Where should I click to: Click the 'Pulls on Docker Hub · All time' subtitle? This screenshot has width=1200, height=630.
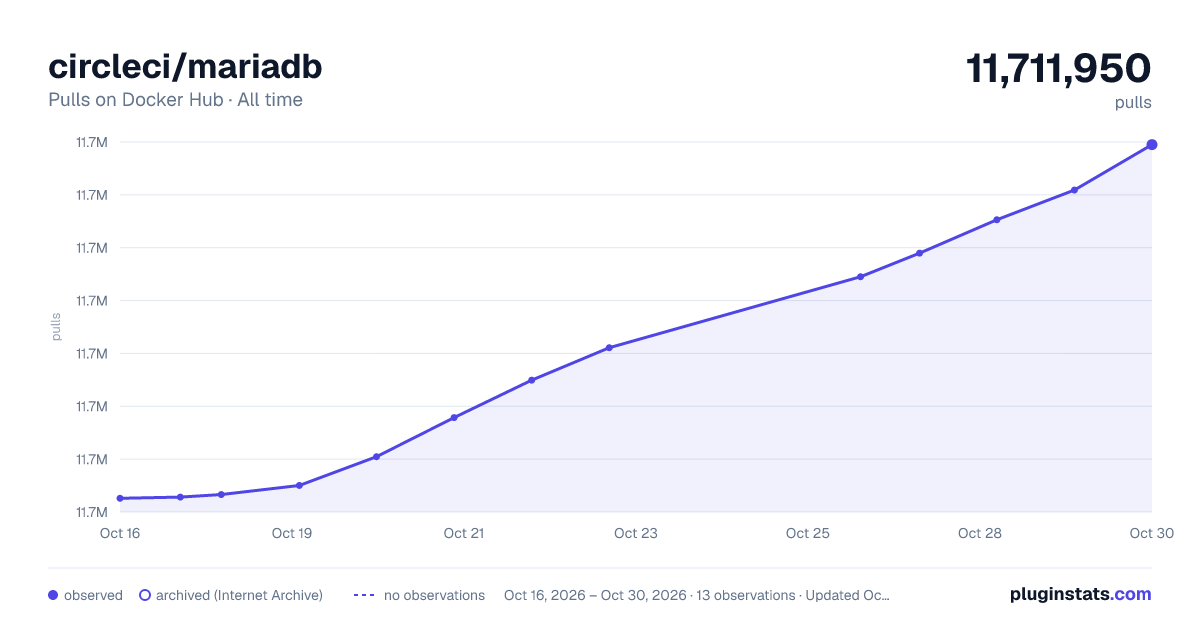175,100
